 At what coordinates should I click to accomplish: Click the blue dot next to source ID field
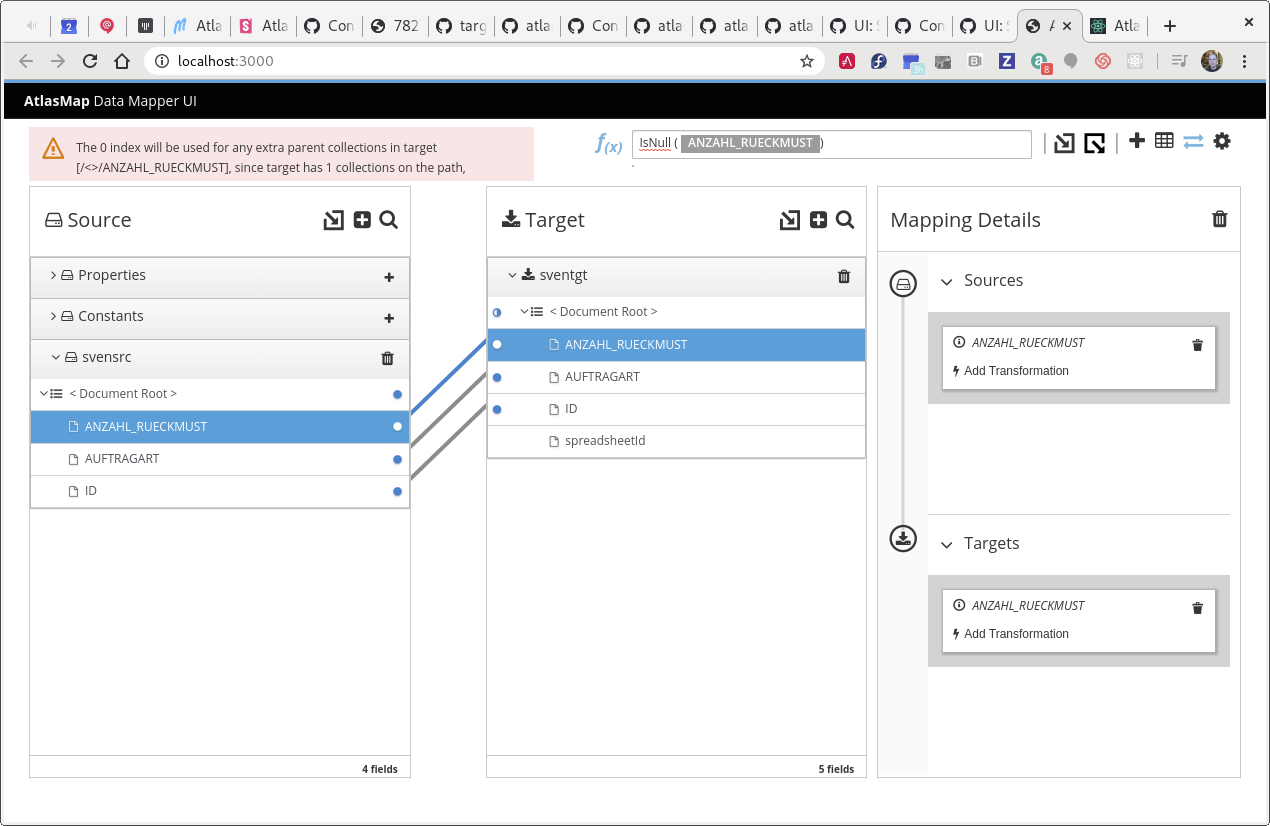[x=397, y=491]
